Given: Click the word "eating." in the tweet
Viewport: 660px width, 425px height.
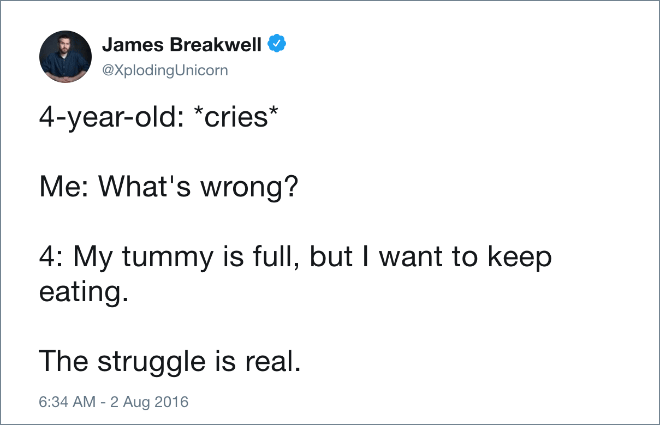Looking at the screenshot, I should coord(84,292).
